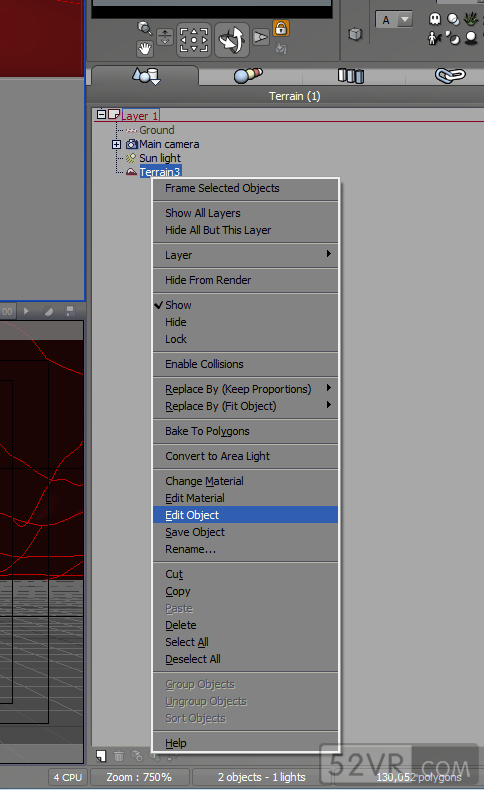Toggle the orange camera lock icon
This screenshot has height=790, width=484.
pos(281,28)
